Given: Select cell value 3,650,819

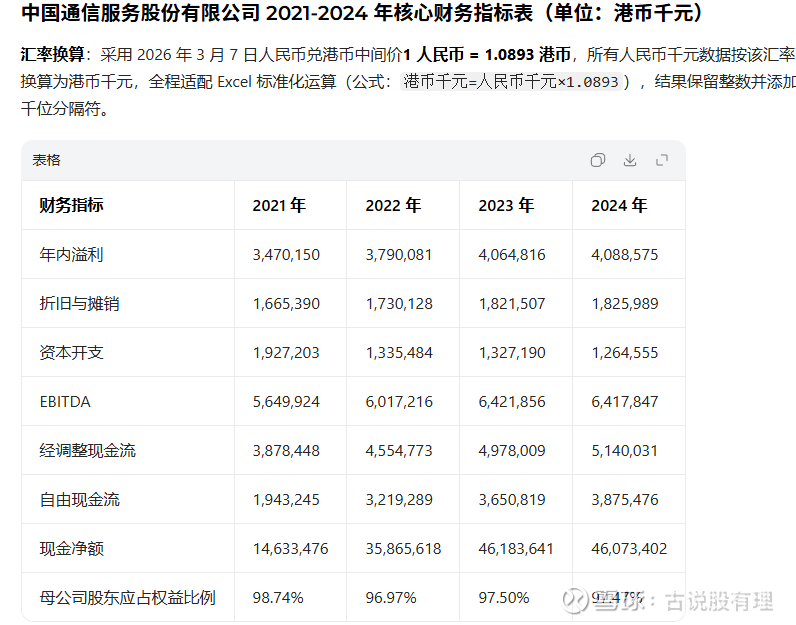Looking at the screenshot, I should (512, 500).
